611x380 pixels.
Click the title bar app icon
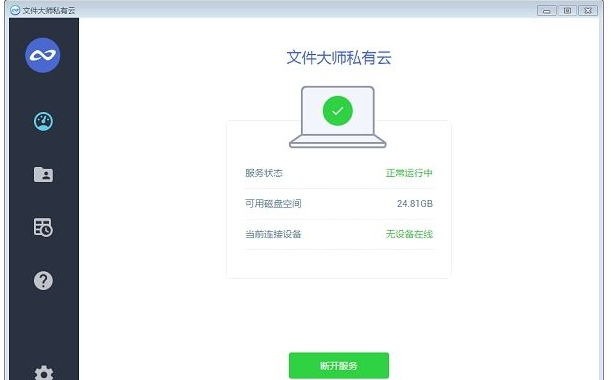[x=15, y=10]
